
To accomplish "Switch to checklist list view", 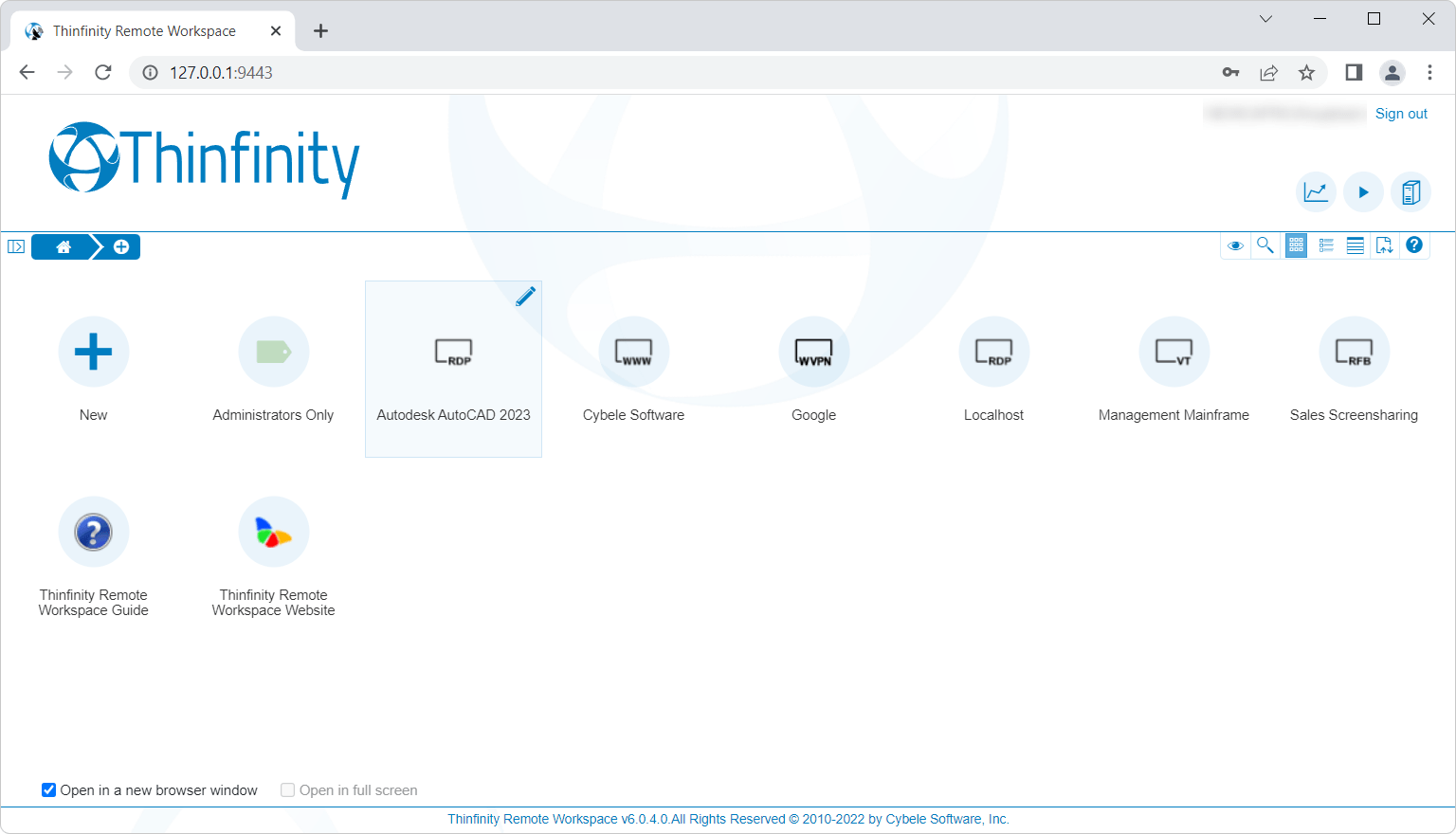I will (x=1326, y=245).
